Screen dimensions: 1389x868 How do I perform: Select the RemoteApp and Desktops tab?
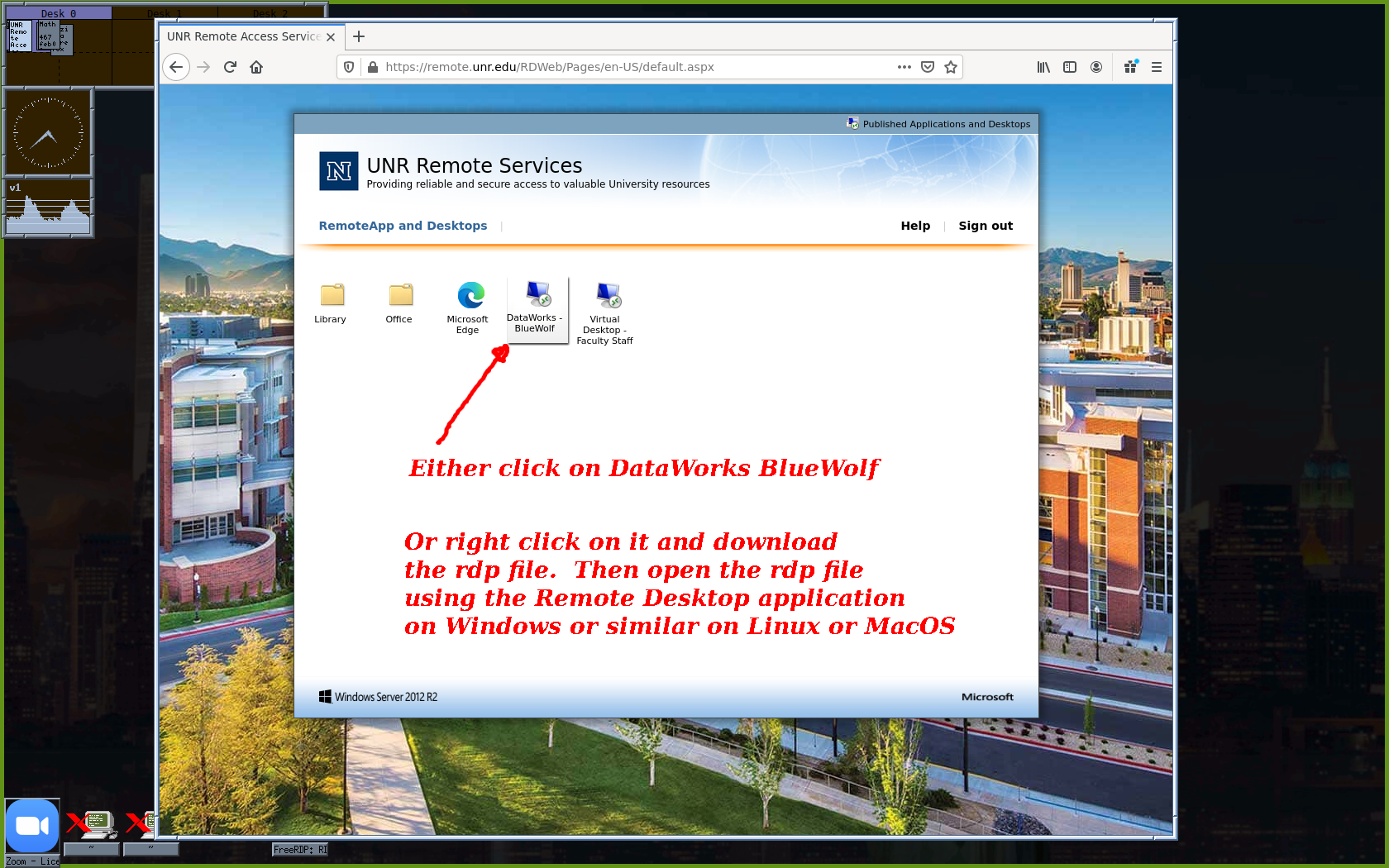point(403,226)
